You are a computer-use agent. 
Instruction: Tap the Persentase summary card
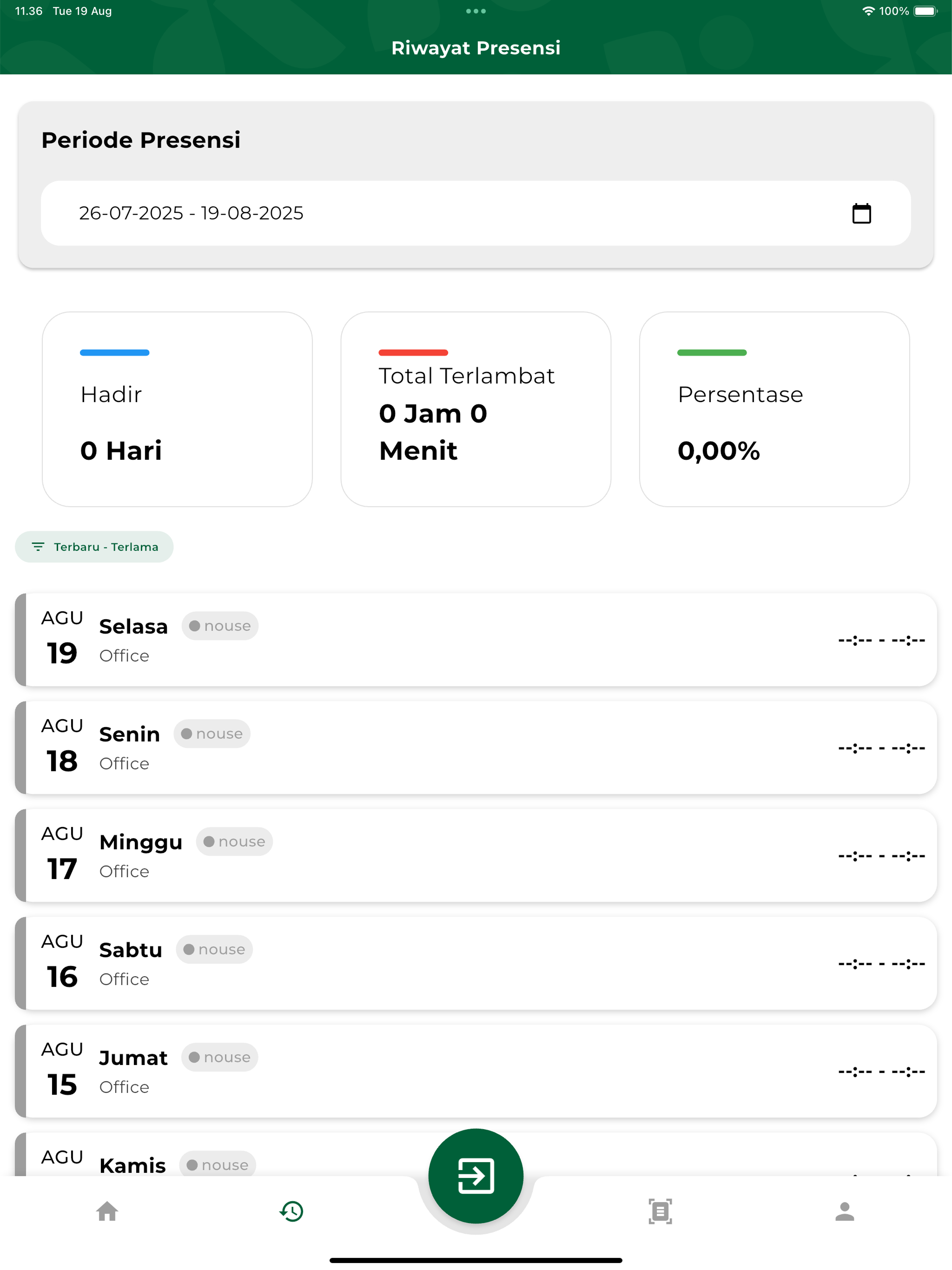pos(774,410)
